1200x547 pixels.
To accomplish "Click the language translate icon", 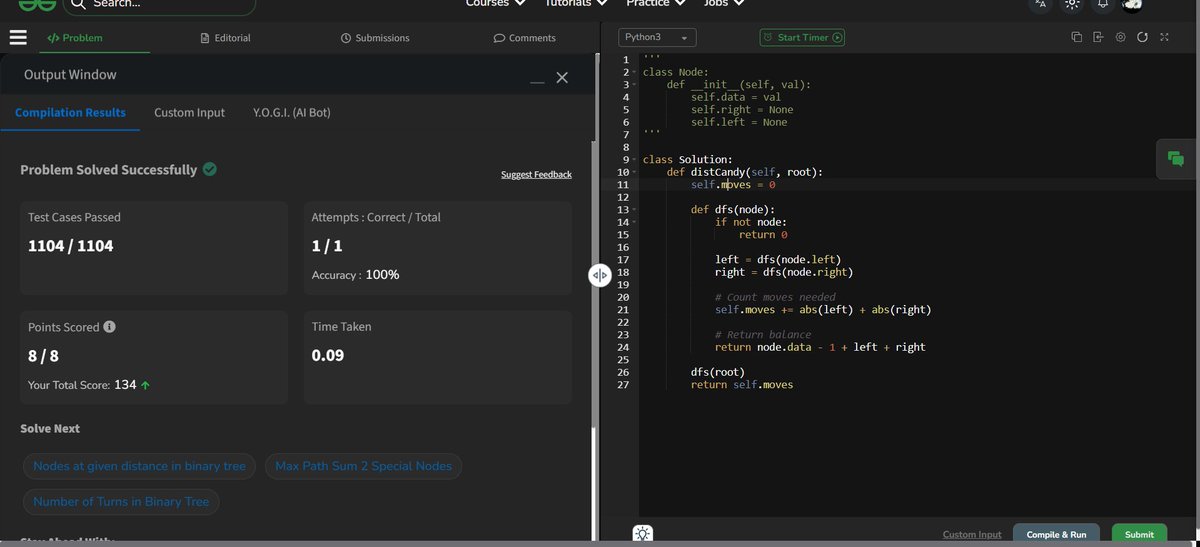I will click(x=1041, y=4).
